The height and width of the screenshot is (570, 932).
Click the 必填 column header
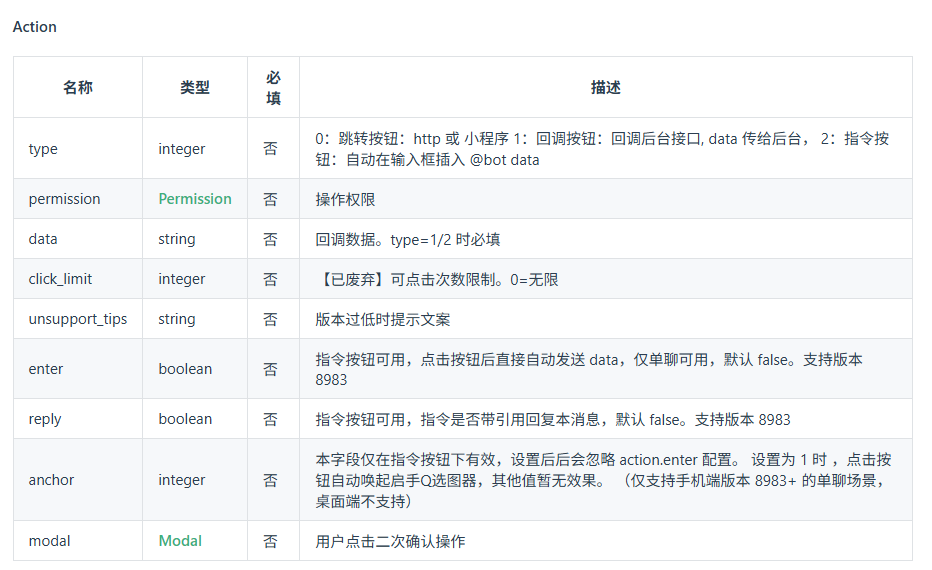click(x=273, y=88)
